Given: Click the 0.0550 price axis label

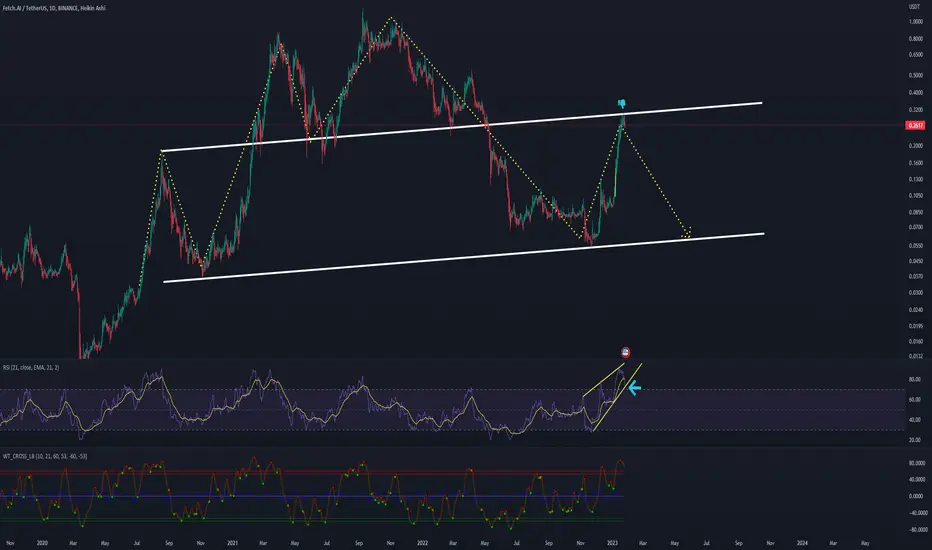Looking at the screenshot, I should [x=916, y=245].
